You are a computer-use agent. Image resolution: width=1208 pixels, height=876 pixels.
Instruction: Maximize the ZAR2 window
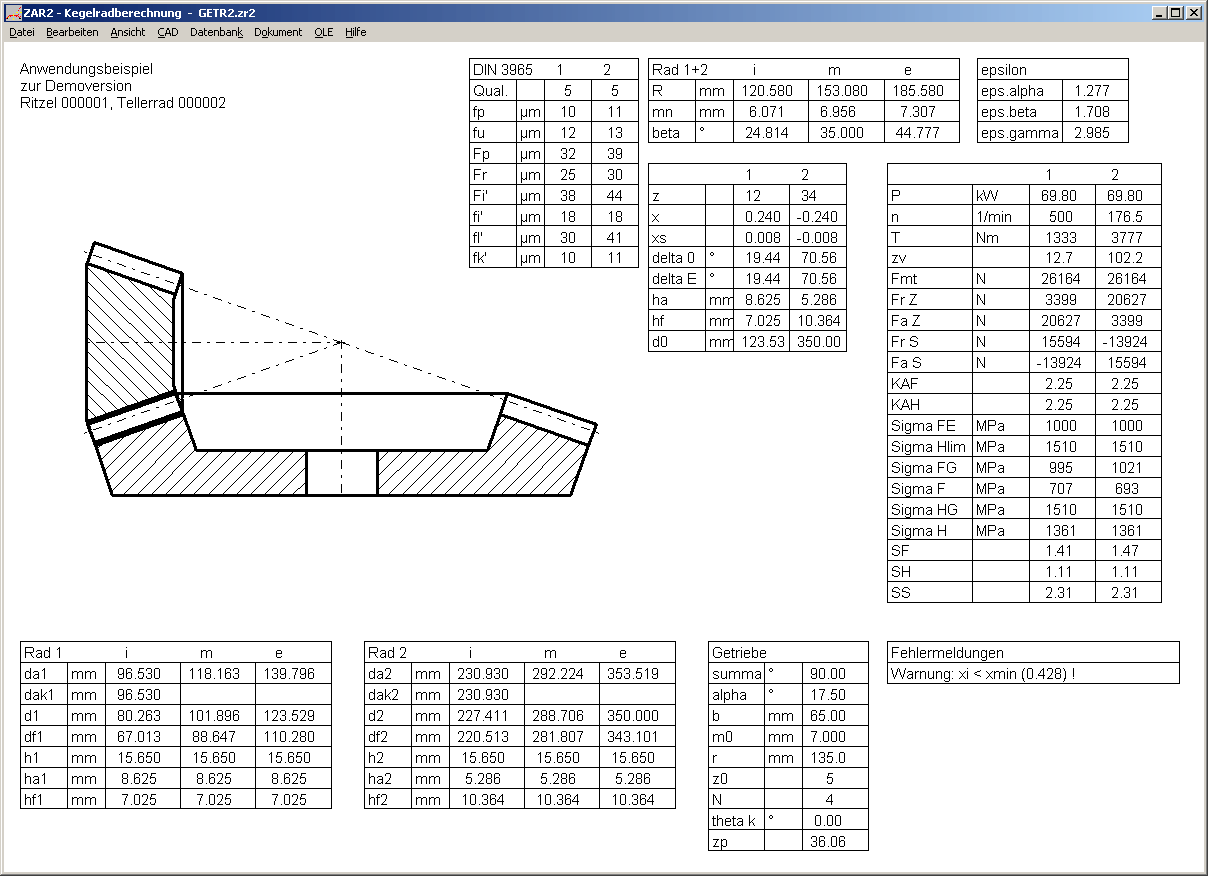1175,13
